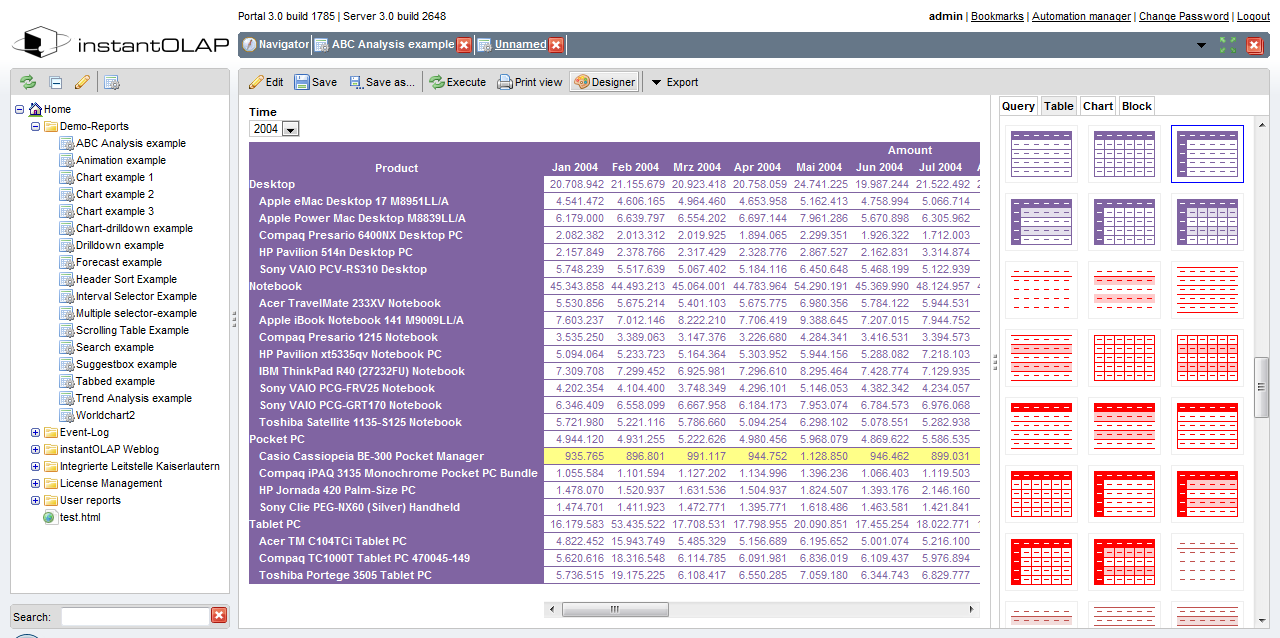This screenshot has height=638, width=1280.
Task: Click the horizontal scrollbar's right arrow
Action: tap(970, 609)
